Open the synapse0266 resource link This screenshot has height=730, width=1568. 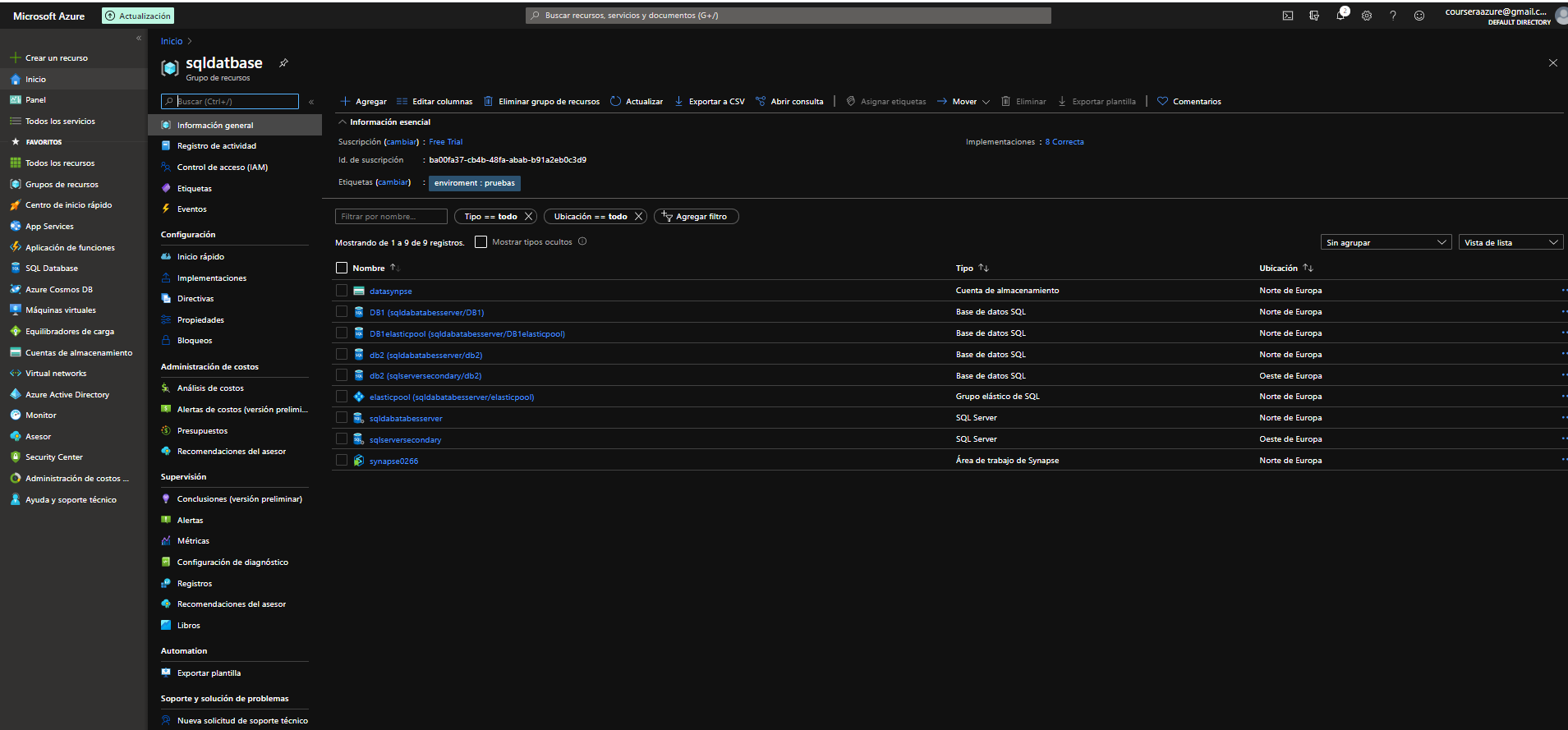393,461
